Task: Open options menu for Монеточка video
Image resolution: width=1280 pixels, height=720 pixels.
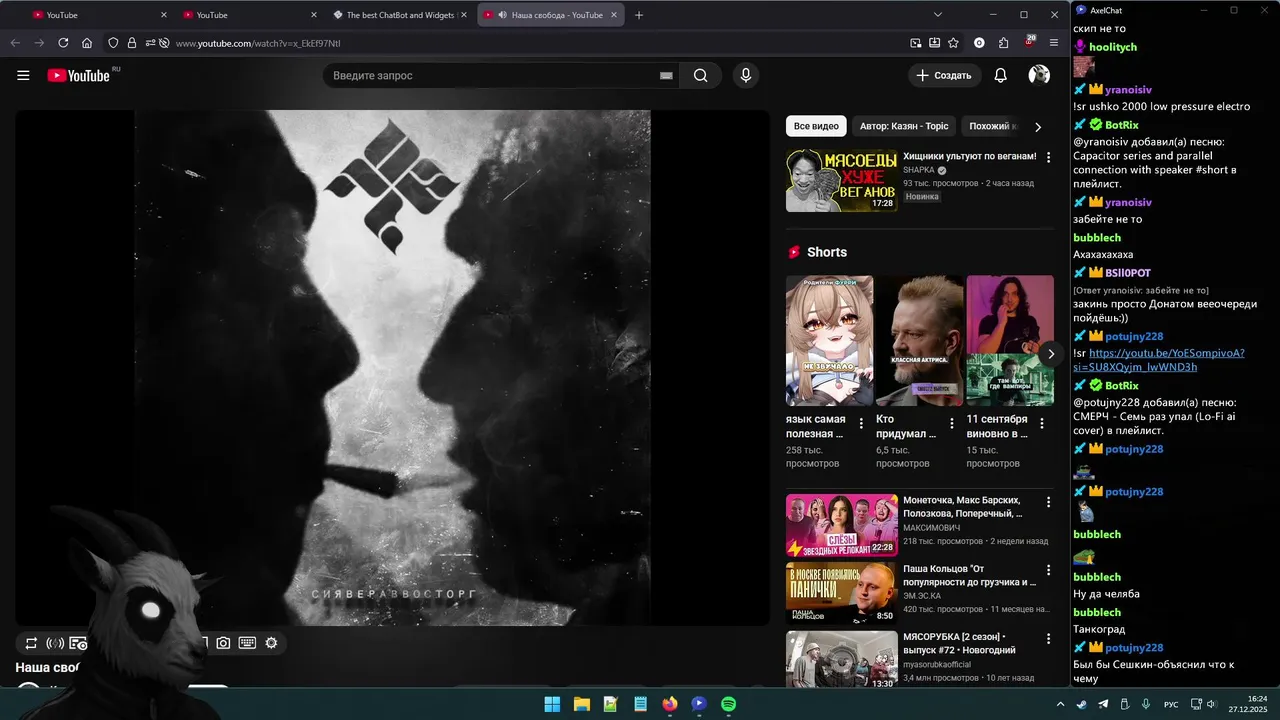Action: 1048,502
